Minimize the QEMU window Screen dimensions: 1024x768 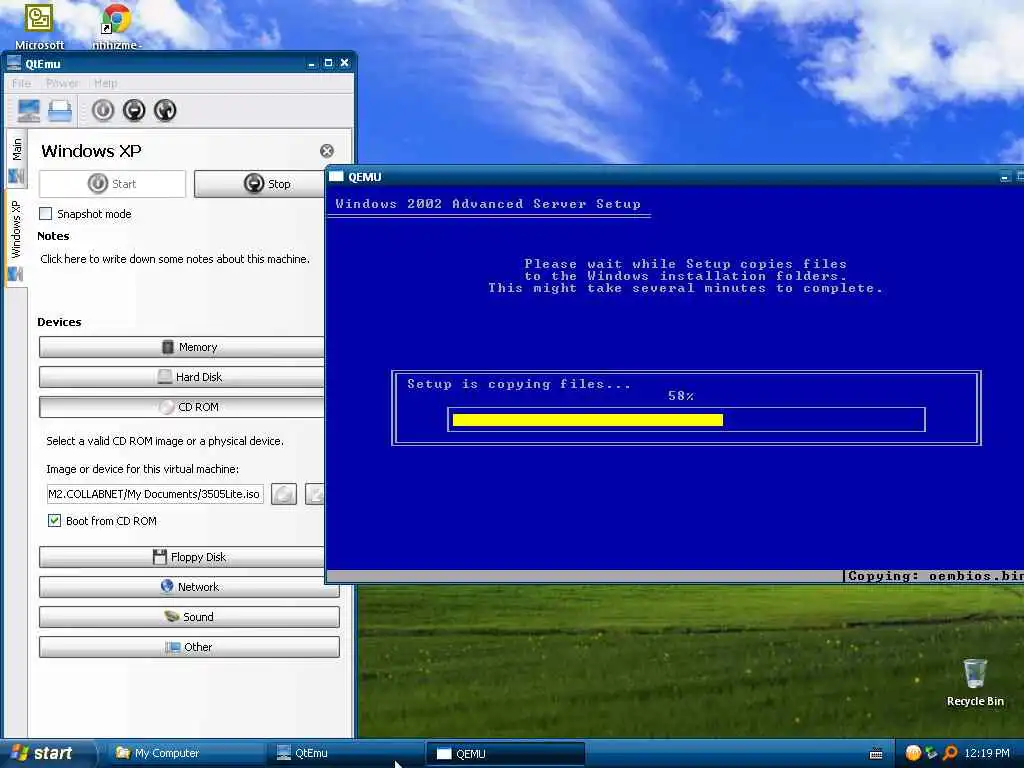[x=1004, y=176]
